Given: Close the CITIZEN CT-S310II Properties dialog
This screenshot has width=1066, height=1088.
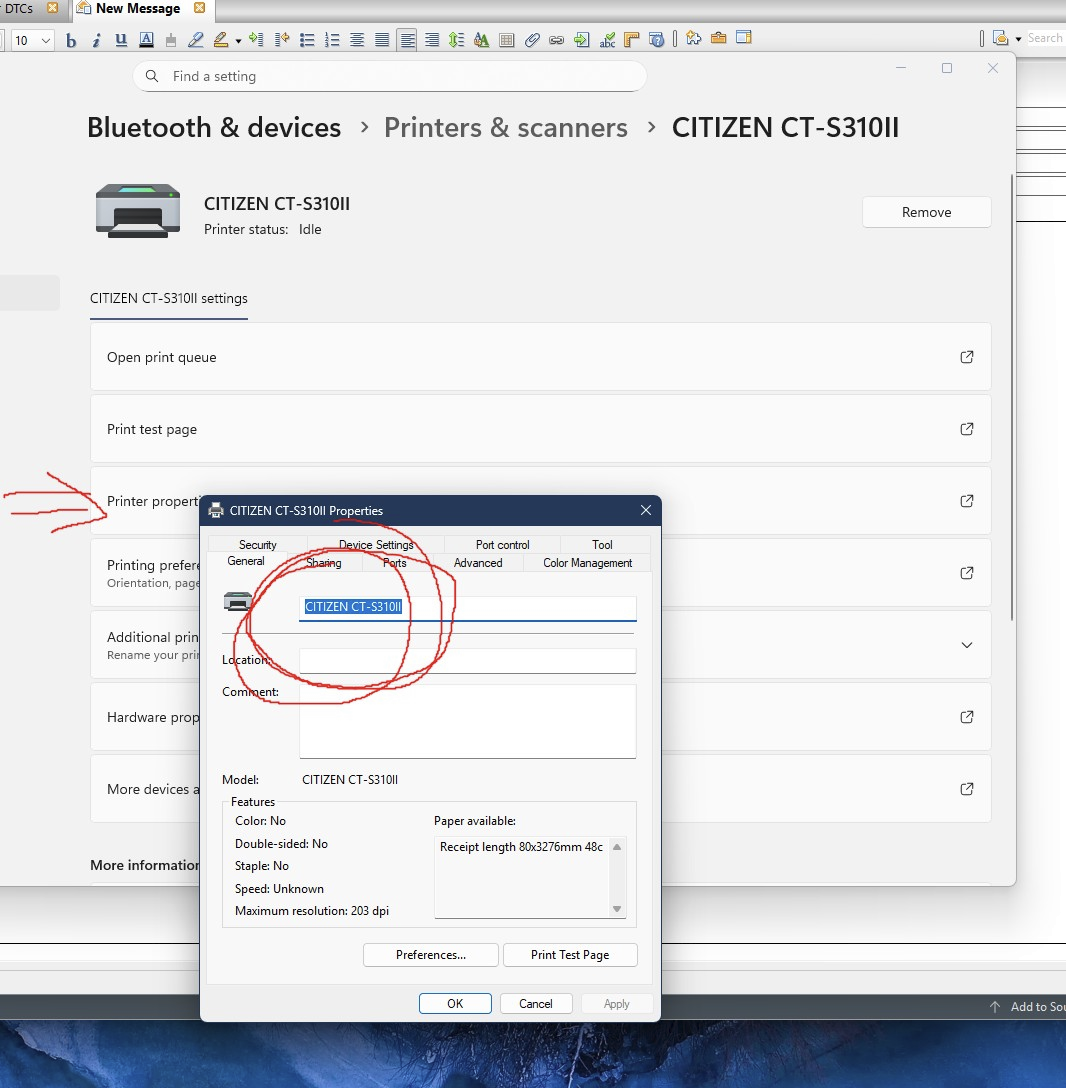Looking at the screenshot, I should coord(645,510).
